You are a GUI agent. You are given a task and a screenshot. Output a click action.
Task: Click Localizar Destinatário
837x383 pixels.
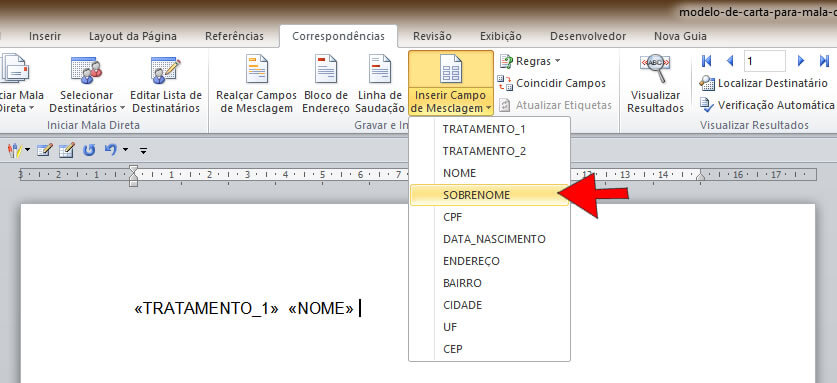point(764,83)
